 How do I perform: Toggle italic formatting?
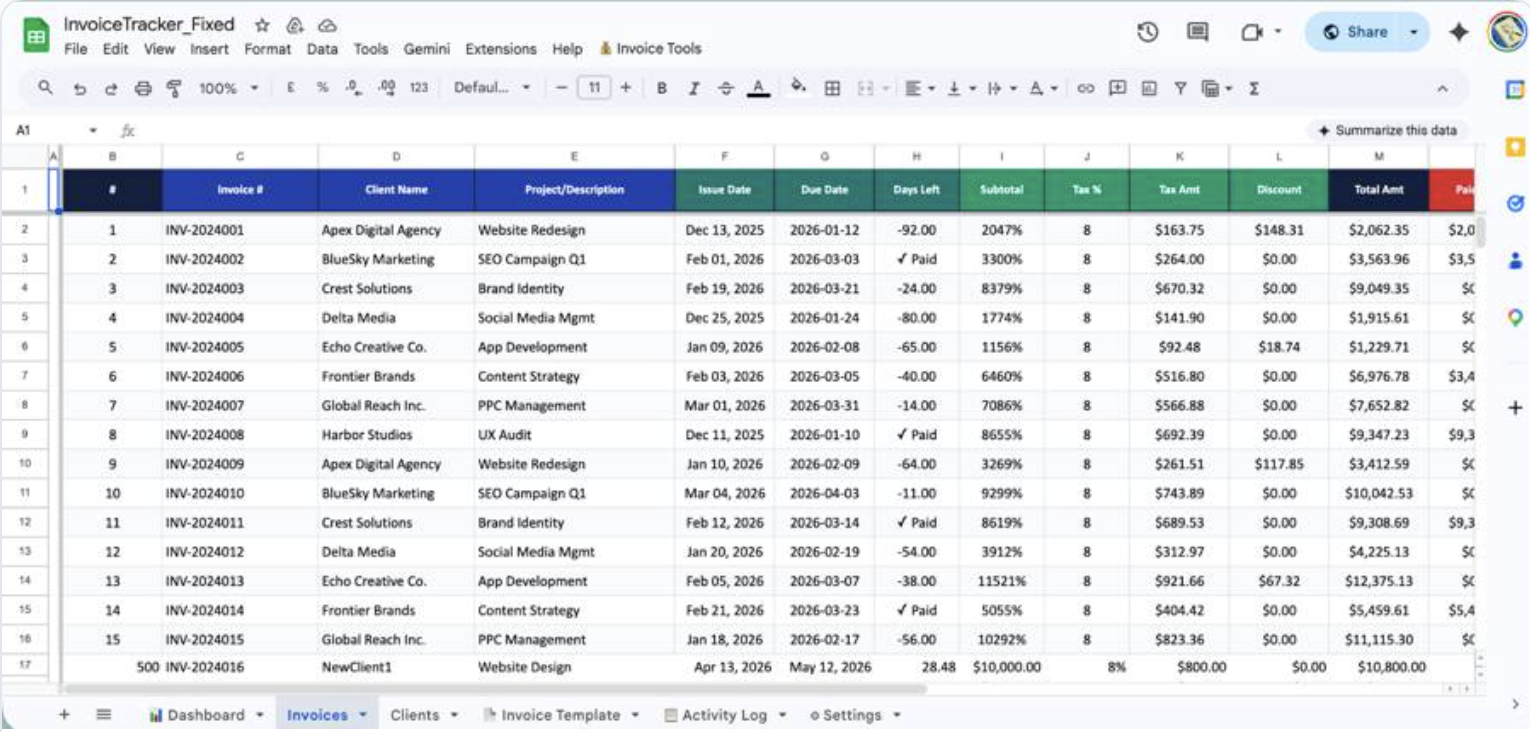pyautogui.click(x=693, y=88)
